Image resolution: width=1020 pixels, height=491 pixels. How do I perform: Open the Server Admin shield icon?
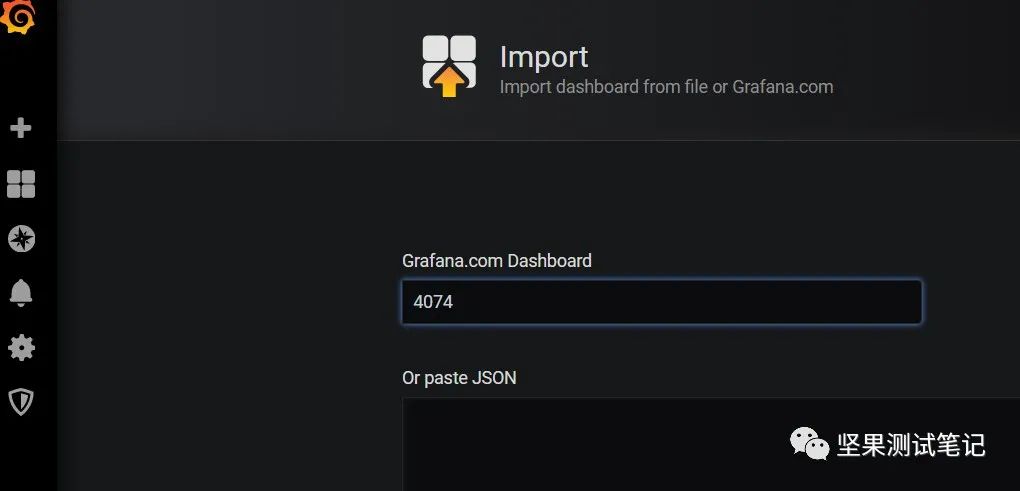coord(21,403)
